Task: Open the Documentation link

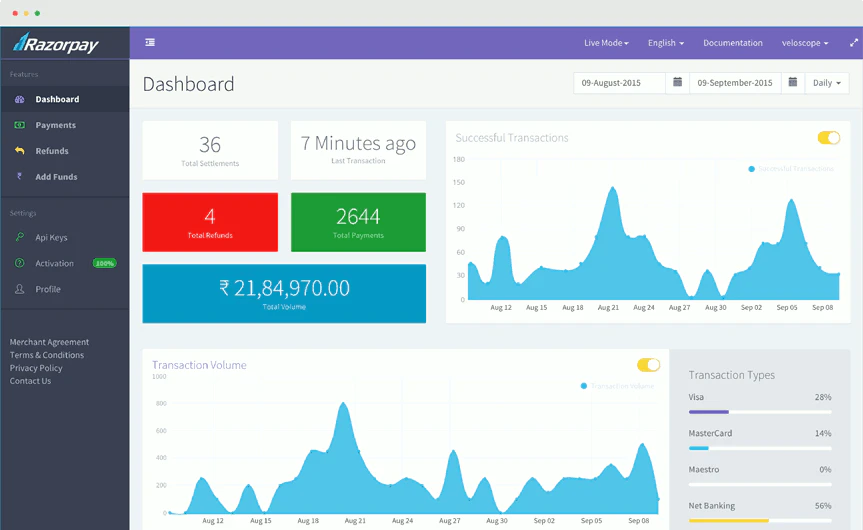Action: tap(733, 43)
